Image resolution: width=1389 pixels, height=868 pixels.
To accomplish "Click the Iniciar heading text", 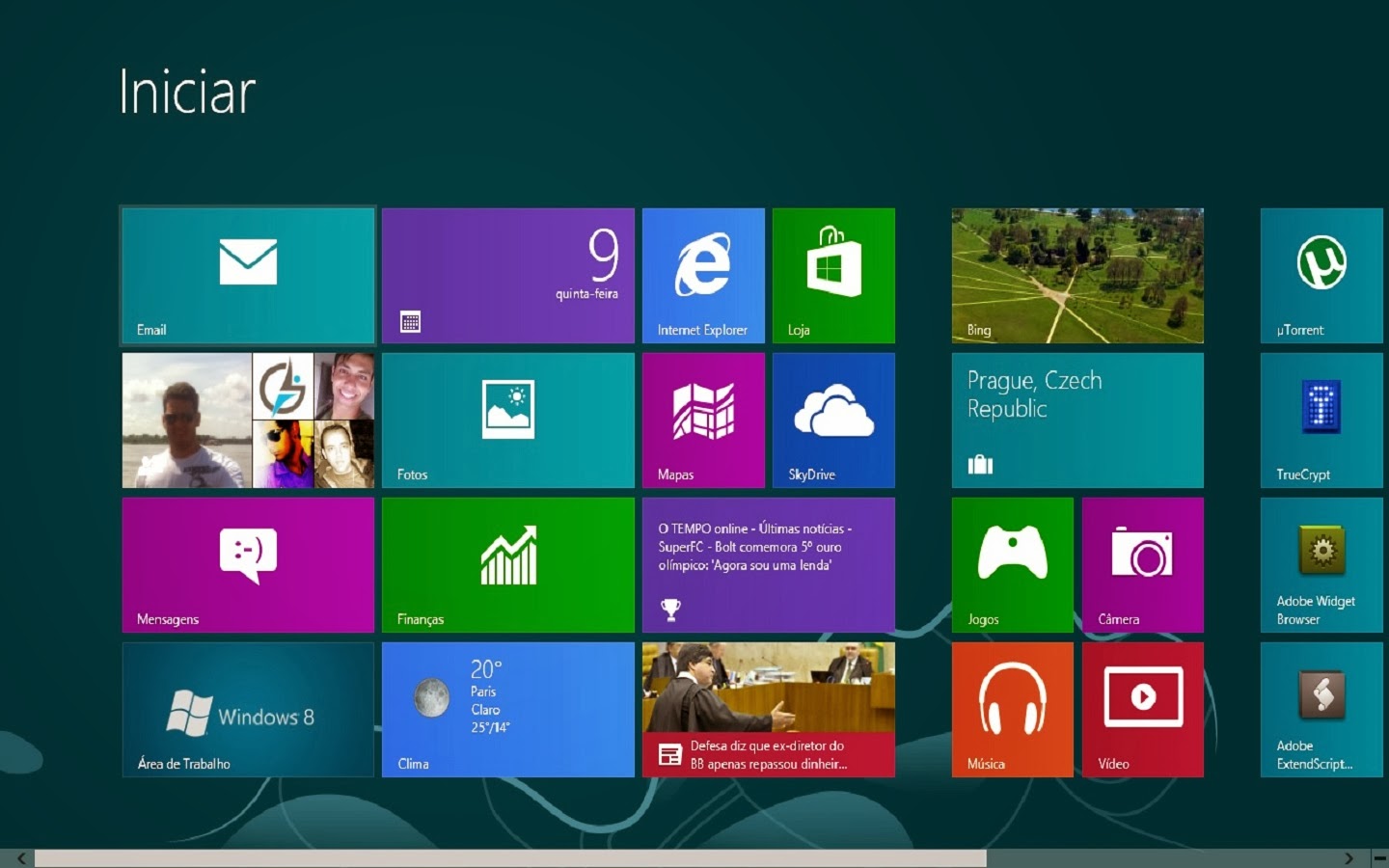I will [x=187, y=93].
